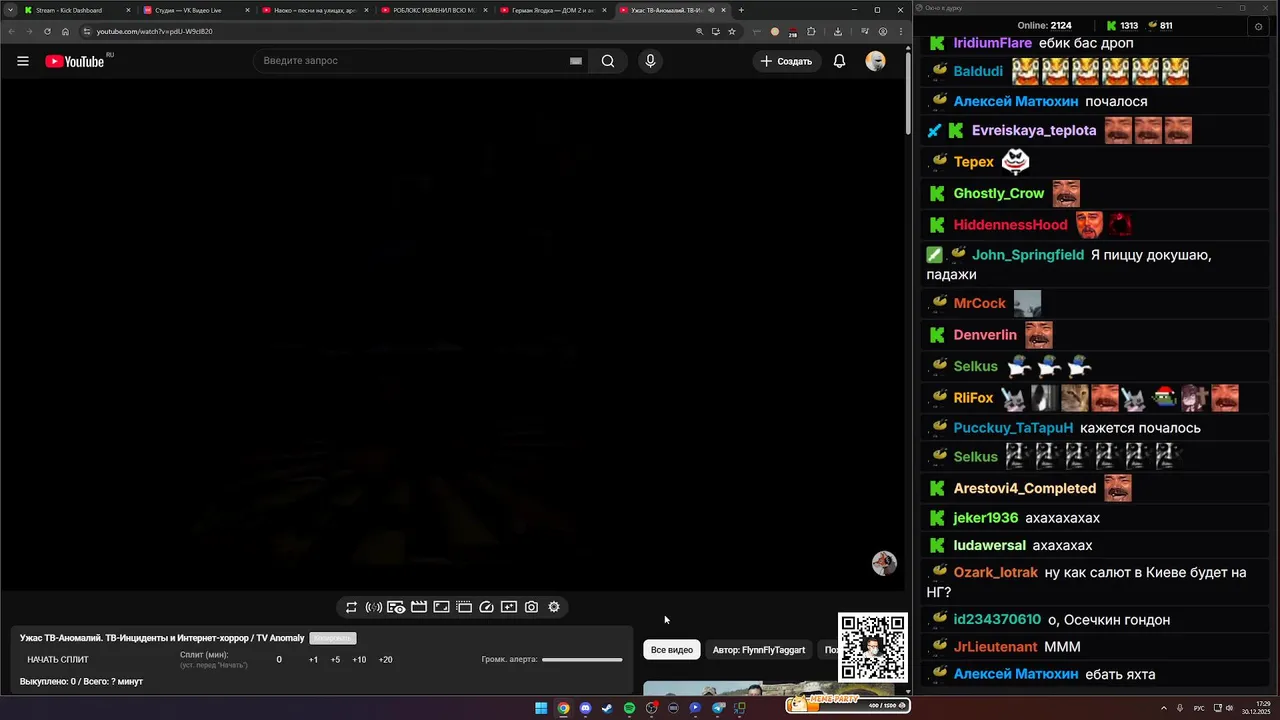This screenshot has width=1280, height=720.
Task: Open a new browser tab
Action: click(741, 10)
